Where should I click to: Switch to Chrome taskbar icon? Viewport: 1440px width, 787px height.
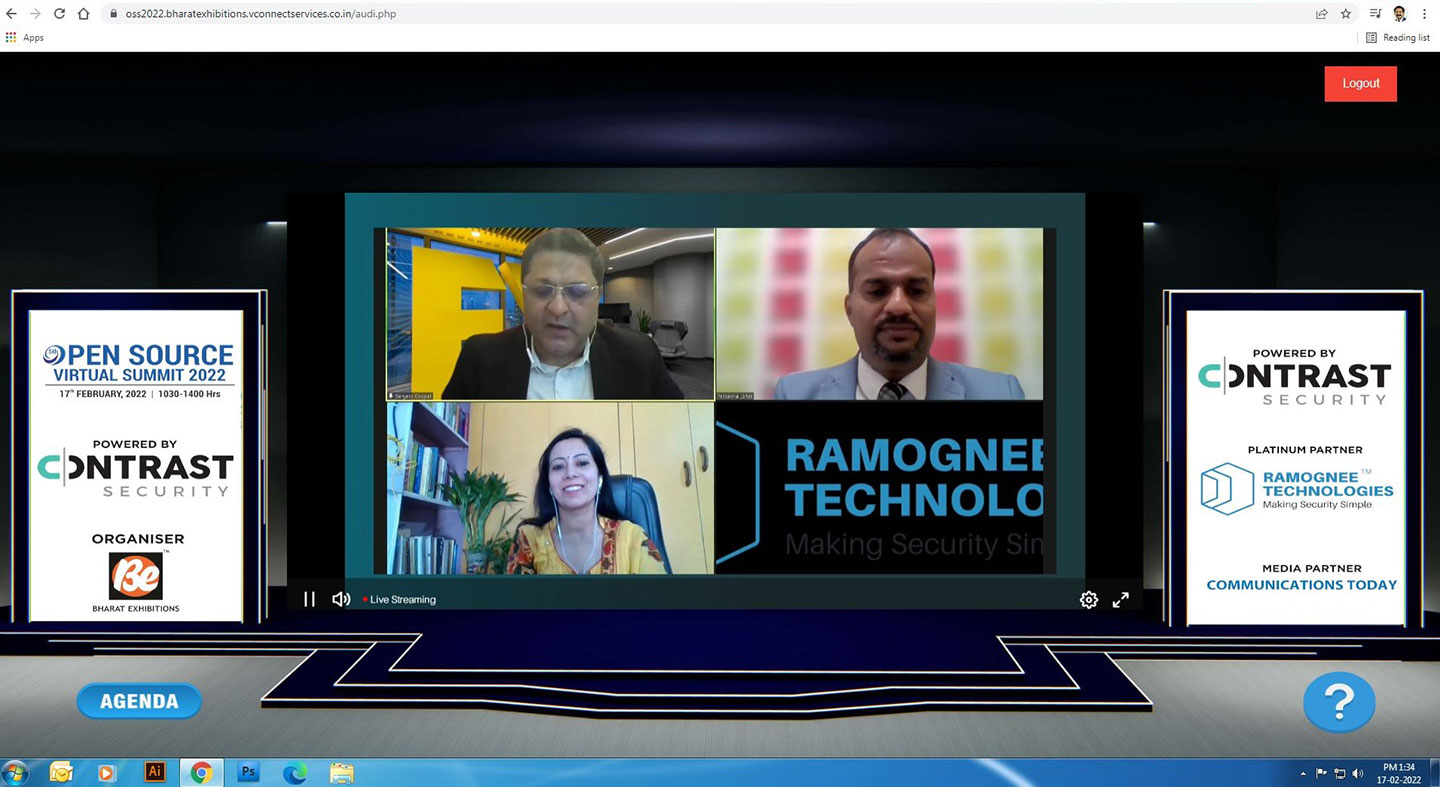click(201, 772)
